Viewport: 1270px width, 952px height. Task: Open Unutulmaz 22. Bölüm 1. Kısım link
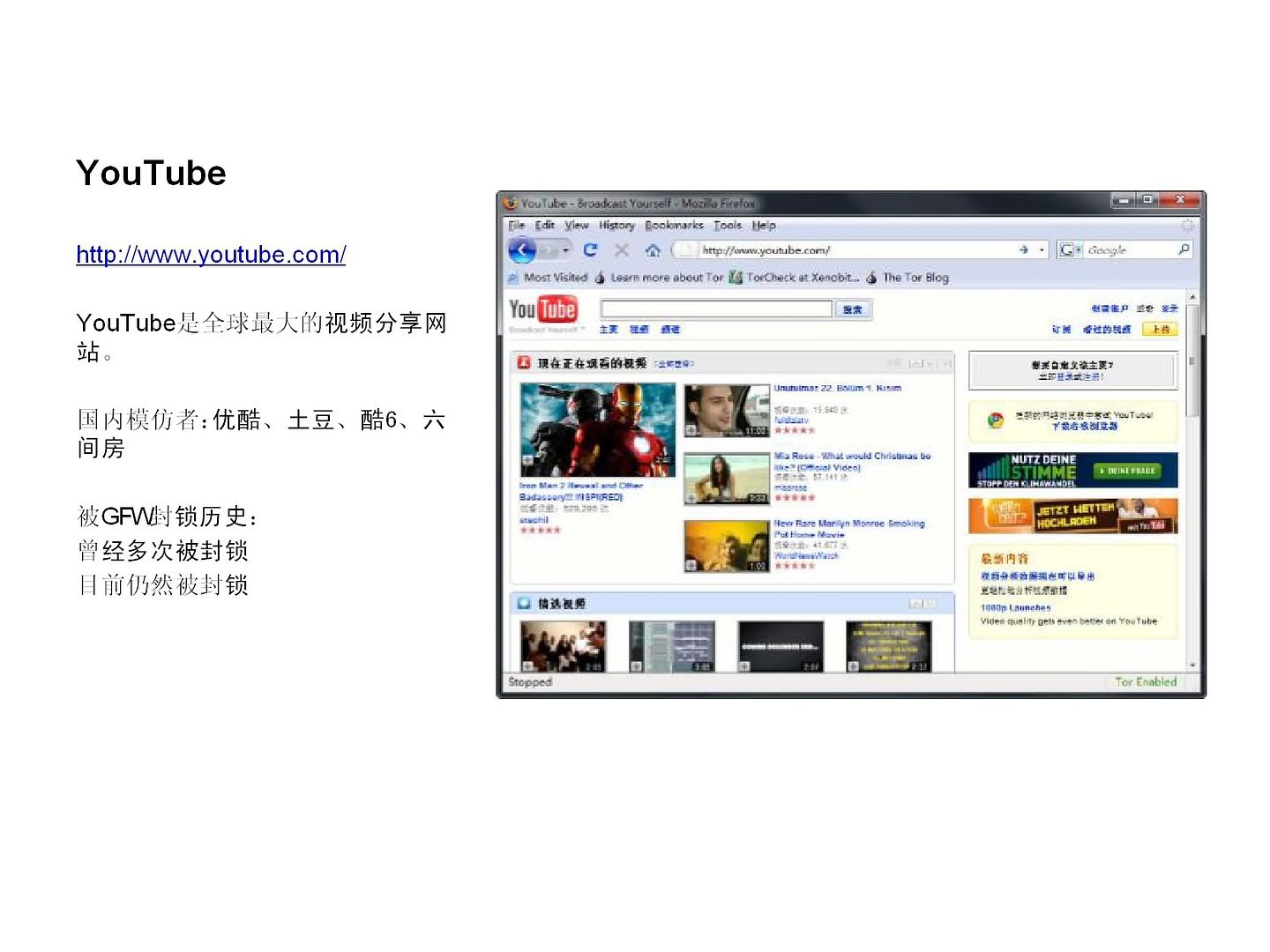838,388
